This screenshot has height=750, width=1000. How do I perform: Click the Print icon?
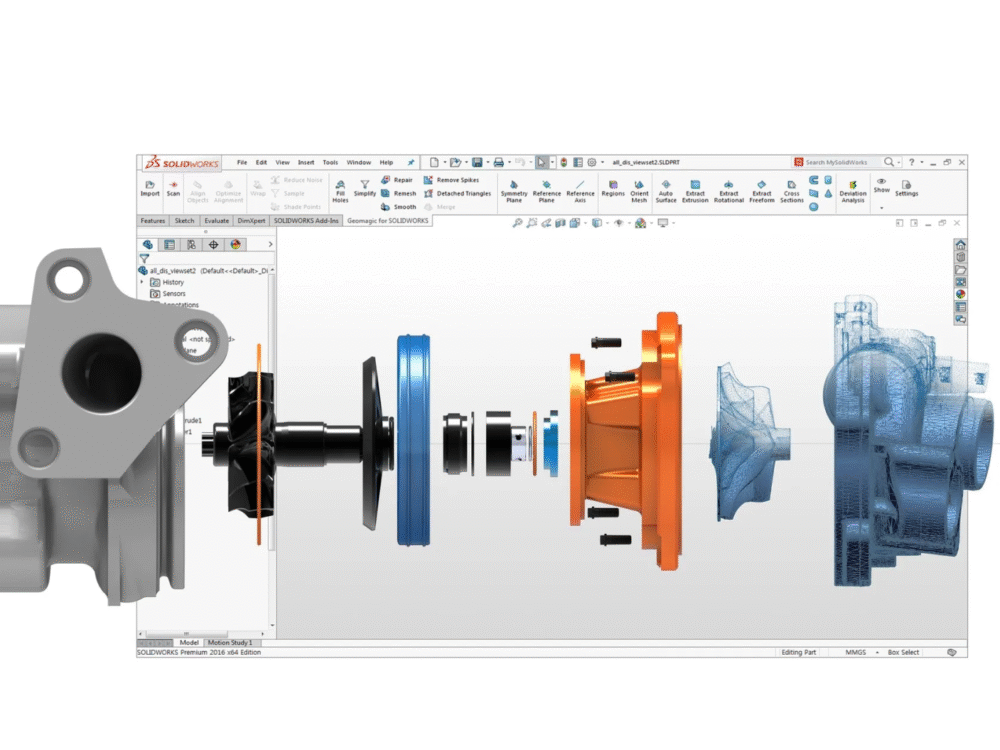click(x=499, y=163)
